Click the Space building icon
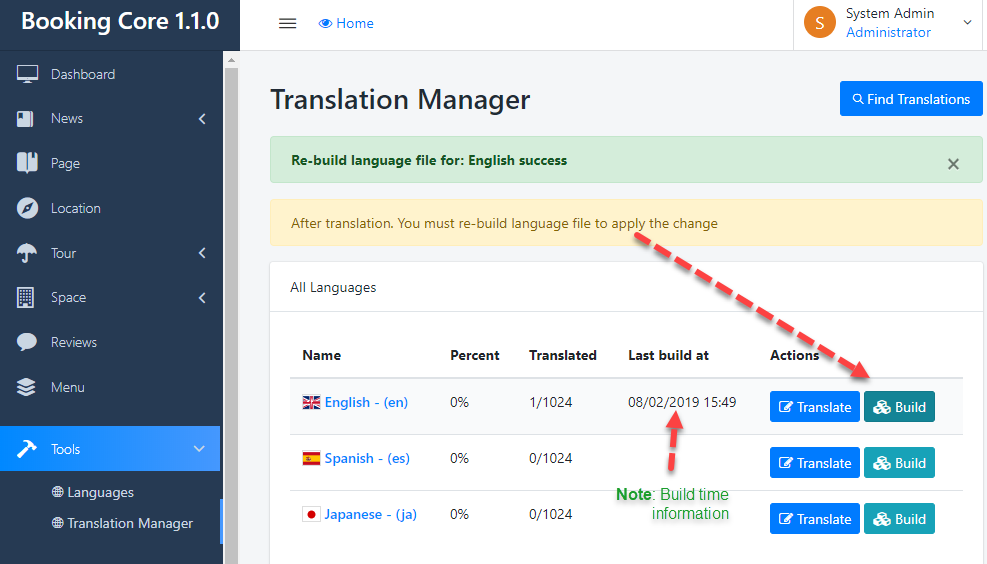This screenshot has width=987, height=564. click(27, 297)
